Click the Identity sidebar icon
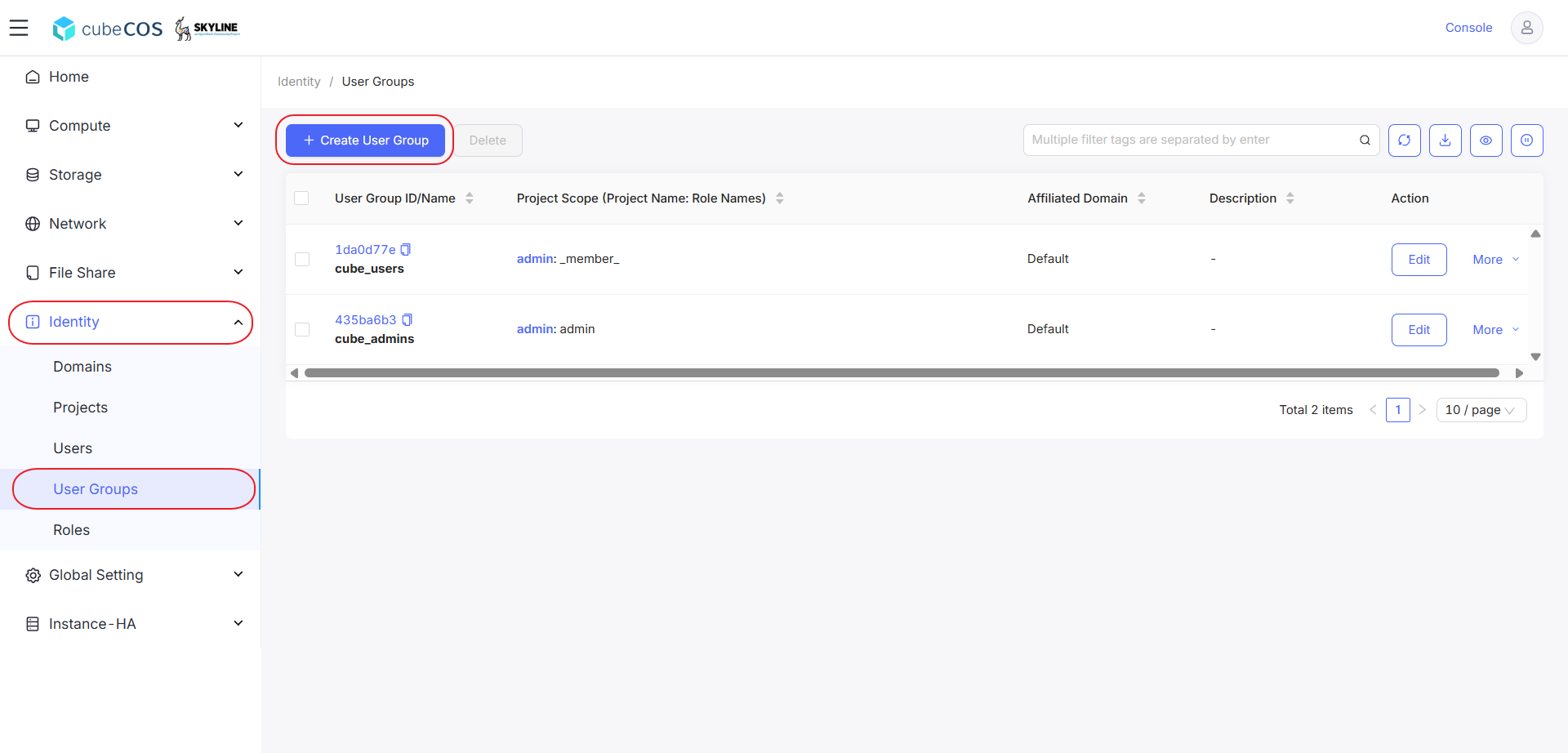This screenshot has width=1568, height=753. 33,322
